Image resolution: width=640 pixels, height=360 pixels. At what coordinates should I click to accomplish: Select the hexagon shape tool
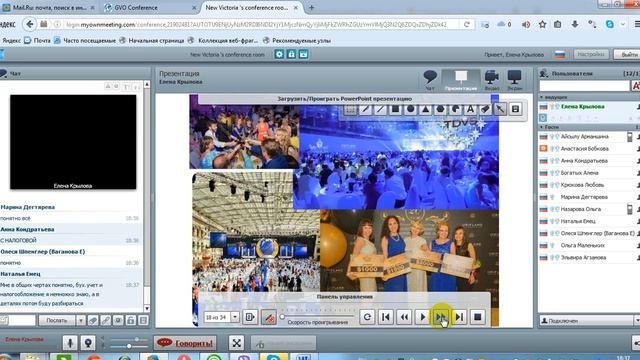point(440,109)
